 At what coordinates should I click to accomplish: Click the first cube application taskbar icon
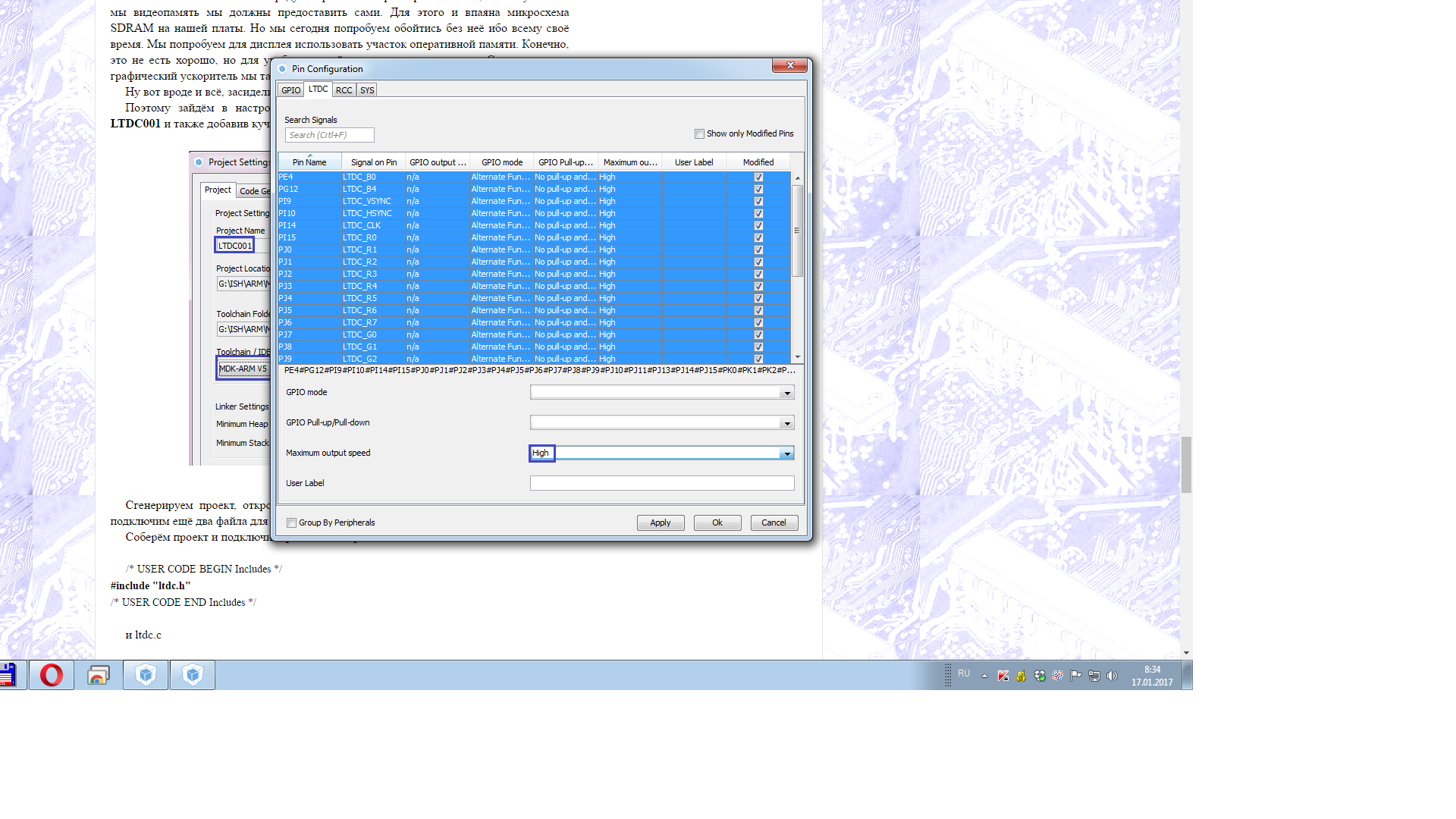click(x=146, y=675)
